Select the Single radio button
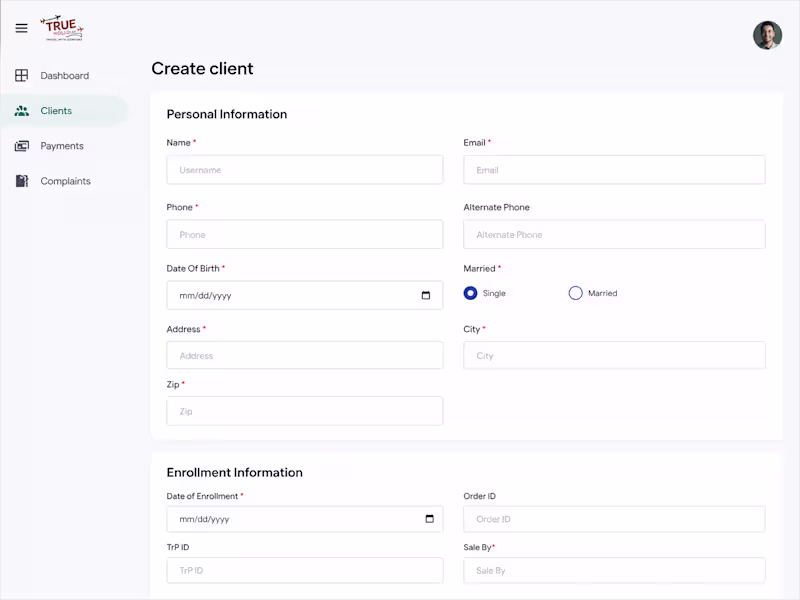 (470, 293)
